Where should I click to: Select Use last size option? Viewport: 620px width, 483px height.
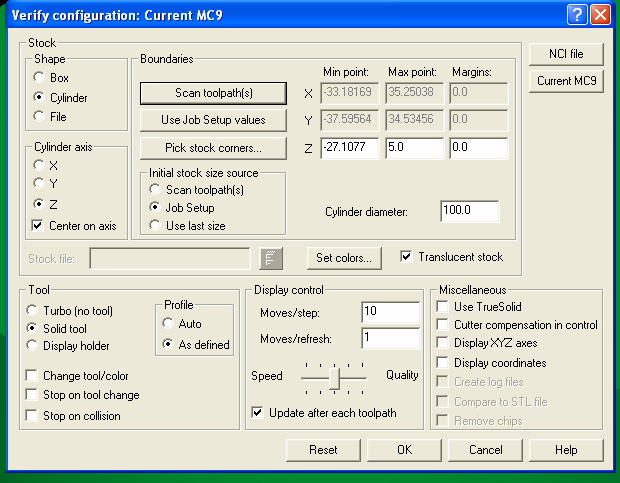[155, 225]
